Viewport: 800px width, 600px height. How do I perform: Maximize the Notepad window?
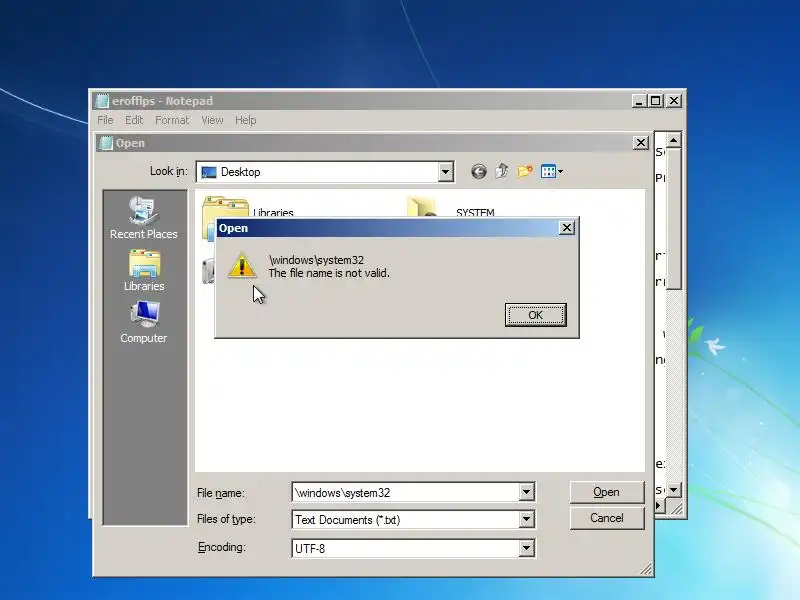656,101
